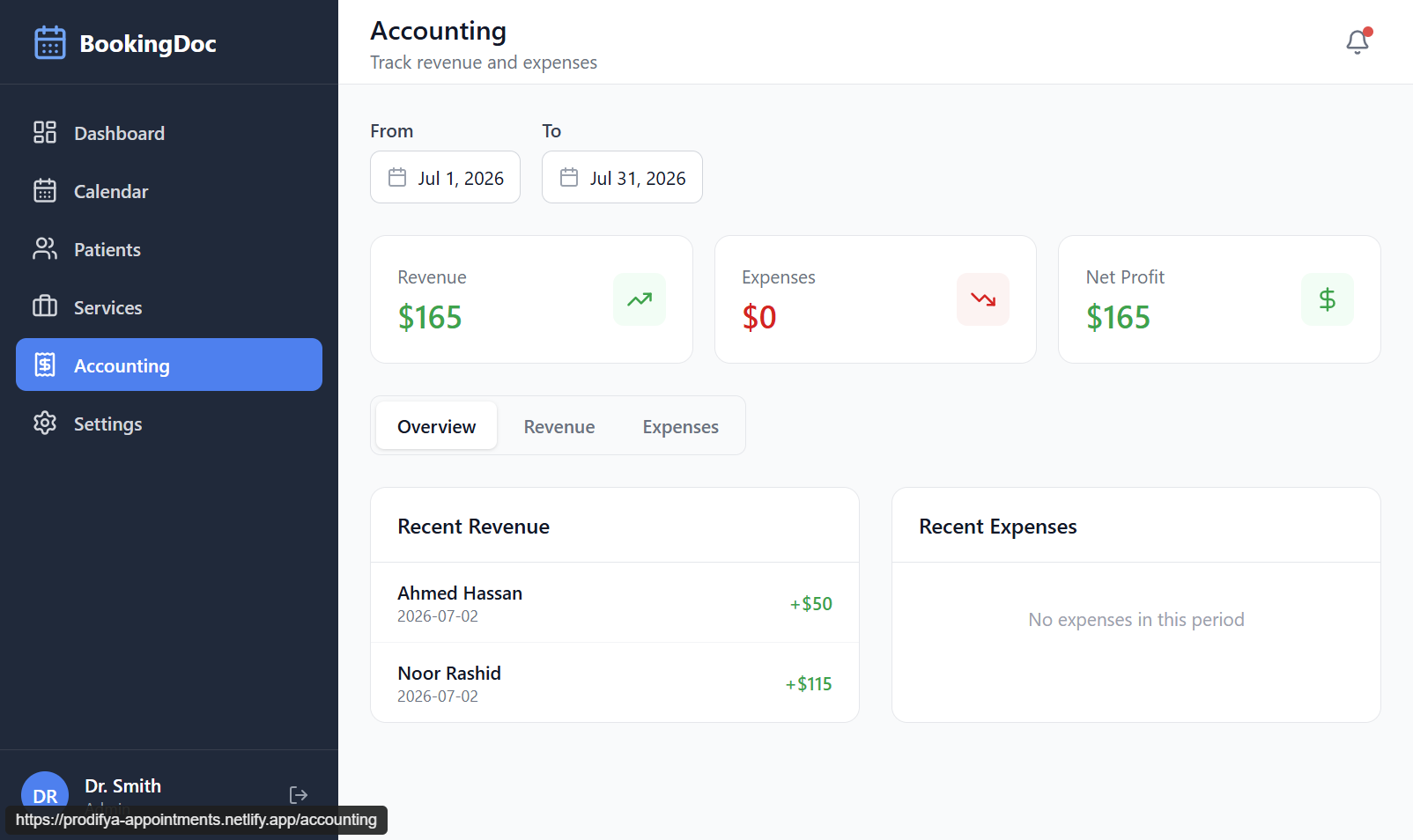Click the Revenue card label
Image resolution: width=1413 pixels, height=840 pixels.
[x=432, y=277]
